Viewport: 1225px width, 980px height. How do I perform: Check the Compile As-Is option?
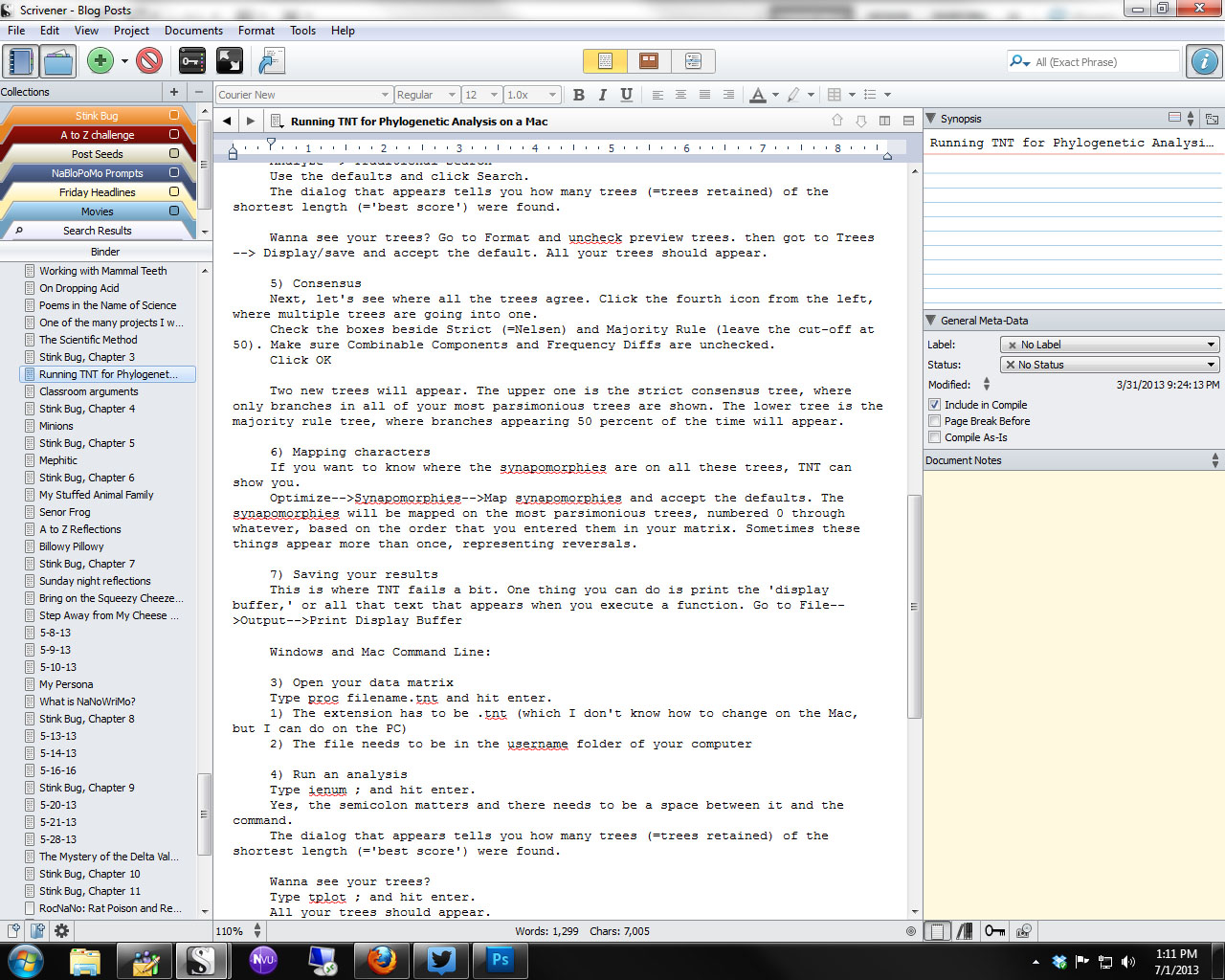click(935, 437)
